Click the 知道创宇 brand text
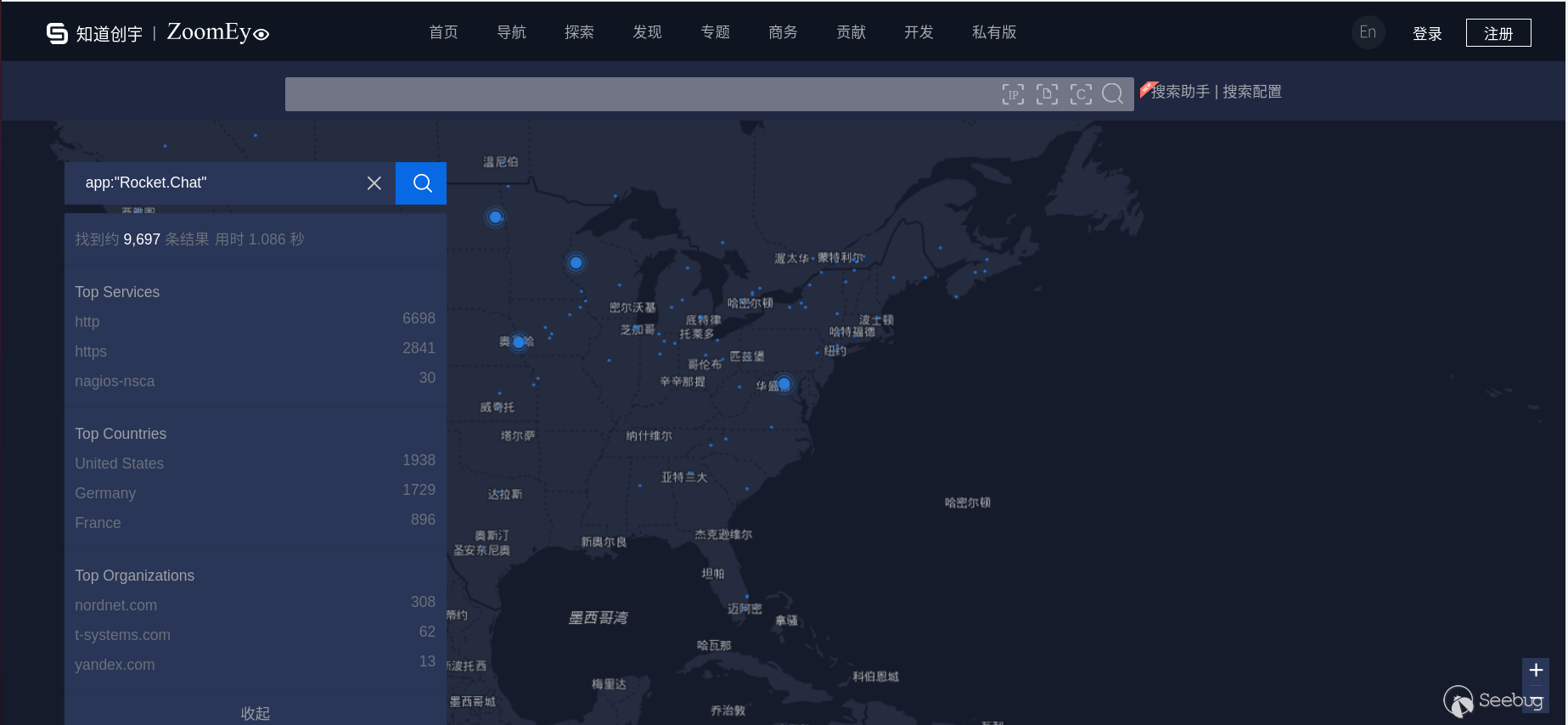Image resolution: width=1568 pixels, height=725 pixels. click(110, 34)
